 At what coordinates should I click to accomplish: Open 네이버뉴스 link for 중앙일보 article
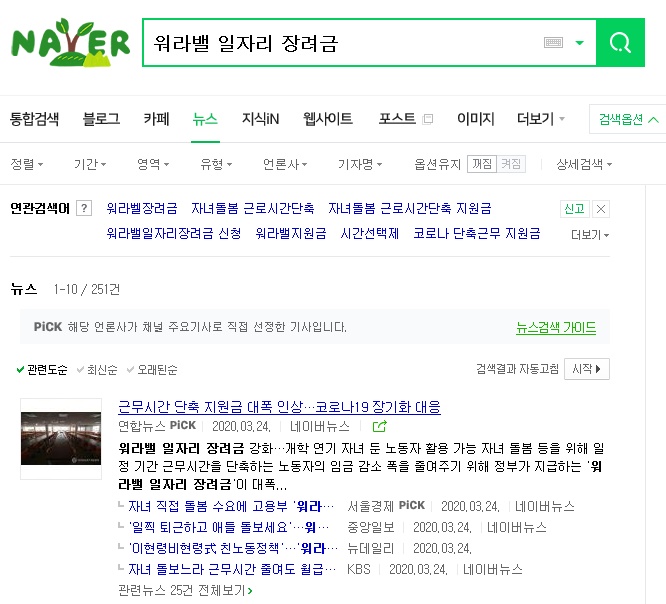tap(517, 528)
